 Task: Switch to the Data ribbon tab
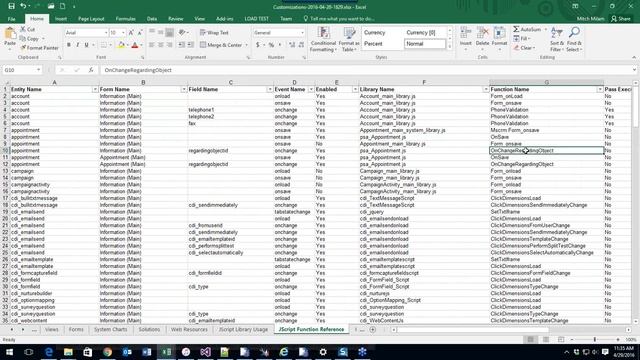coord(152,19)
